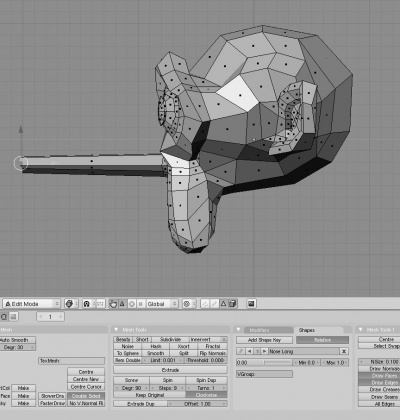Switch to face select mode triangle icon
Viewport: 400px width, 420px height.
[x=223, y=304]
